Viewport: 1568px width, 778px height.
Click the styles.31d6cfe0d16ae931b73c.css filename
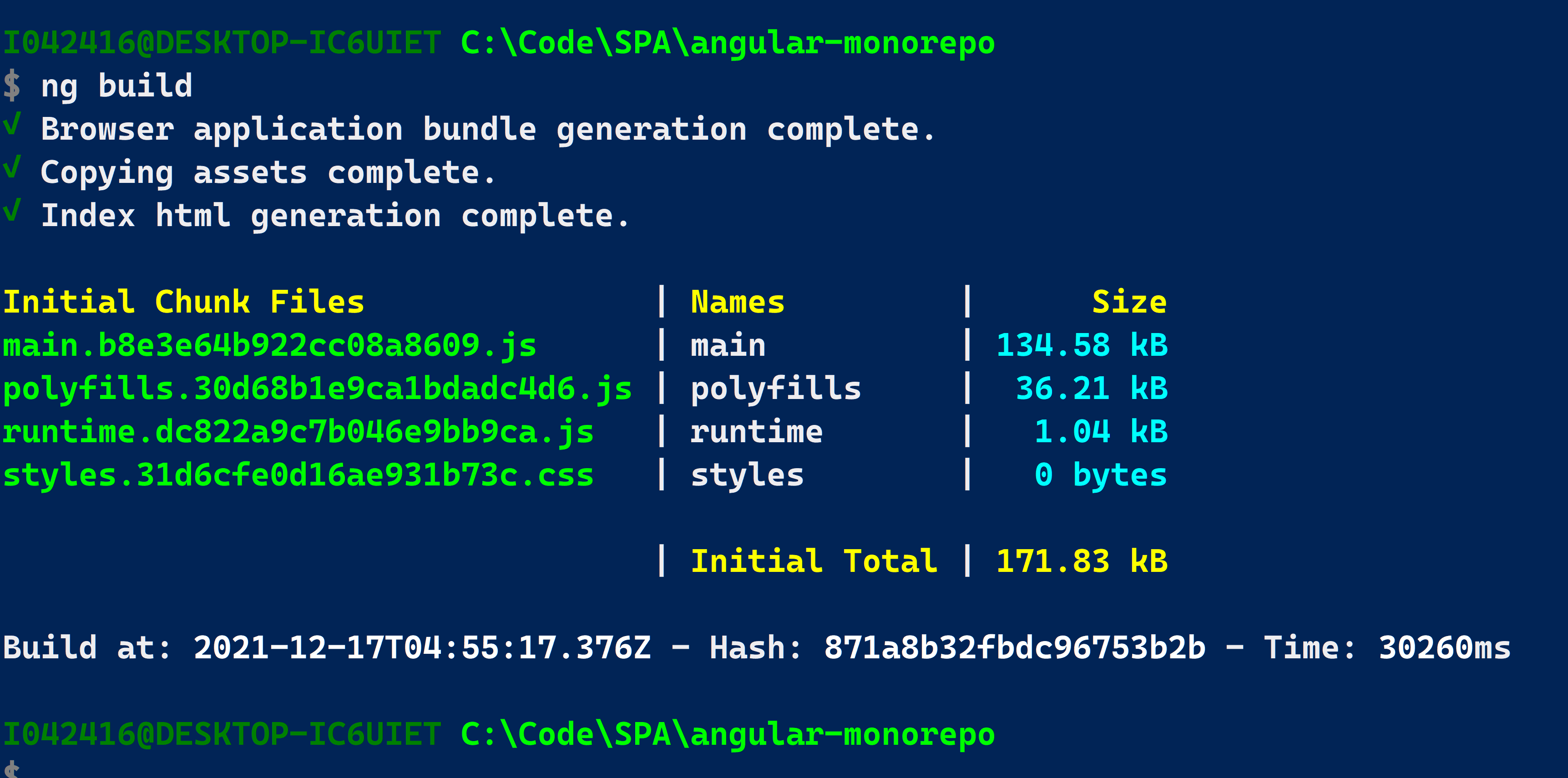(298, 475)
